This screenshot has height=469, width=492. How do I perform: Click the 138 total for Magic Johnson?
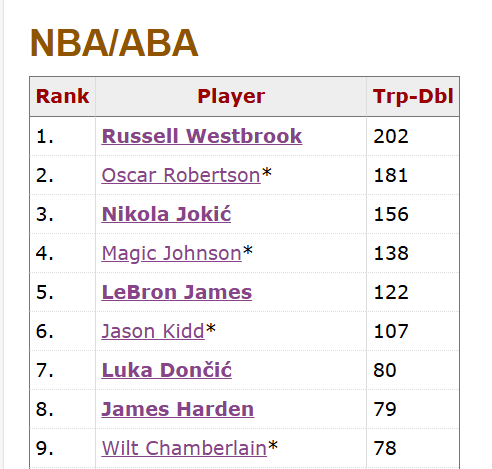(391, 253)
